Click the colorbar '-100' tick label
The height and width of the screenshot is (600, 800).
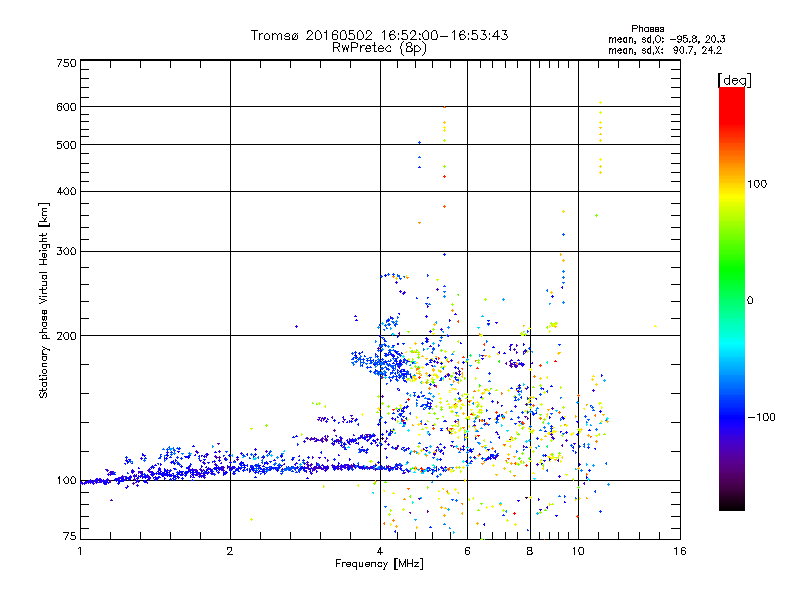(x=761, y=417)
